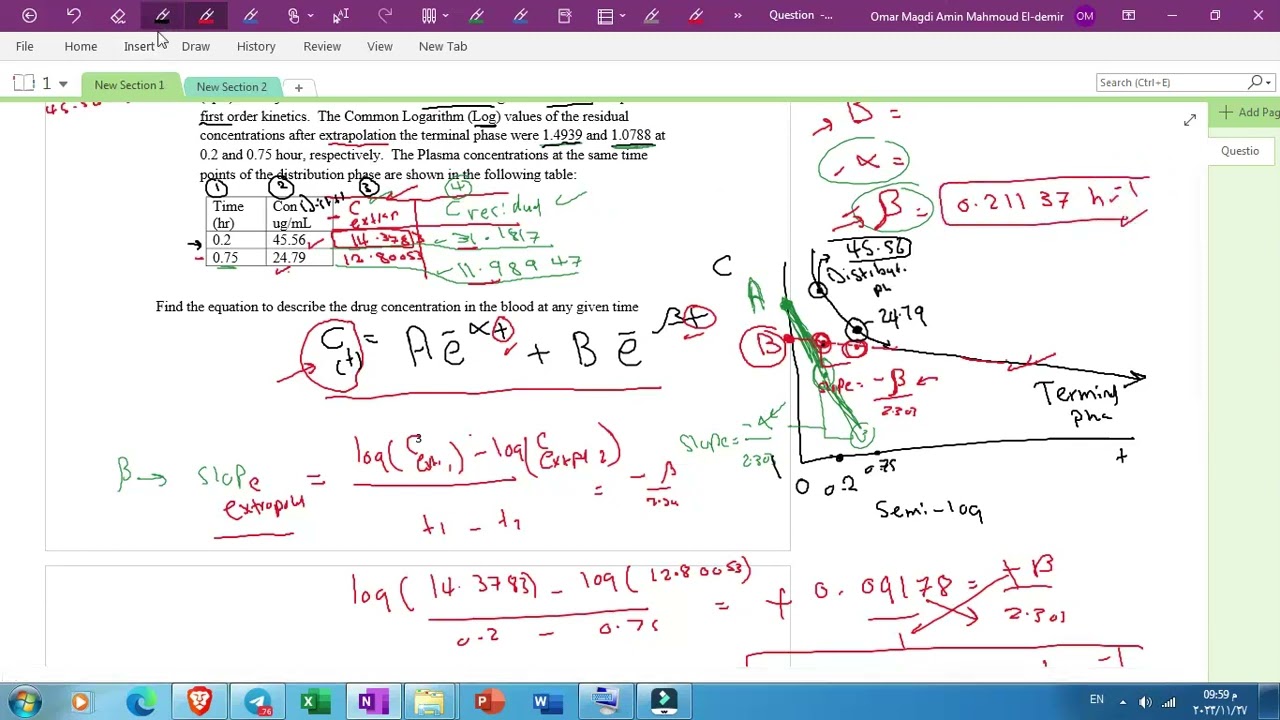Open the File menu

click(x=24, y=46)
